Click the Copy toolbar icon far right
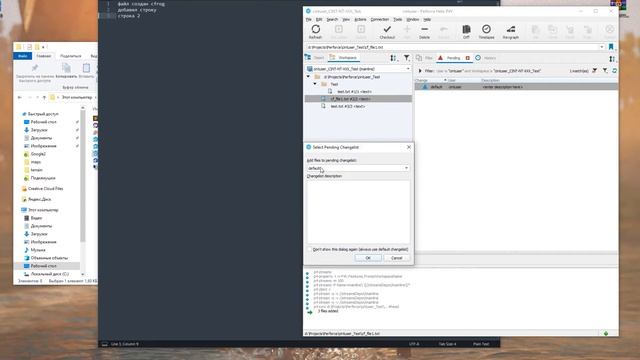640x360 pixels. [552, 29]
